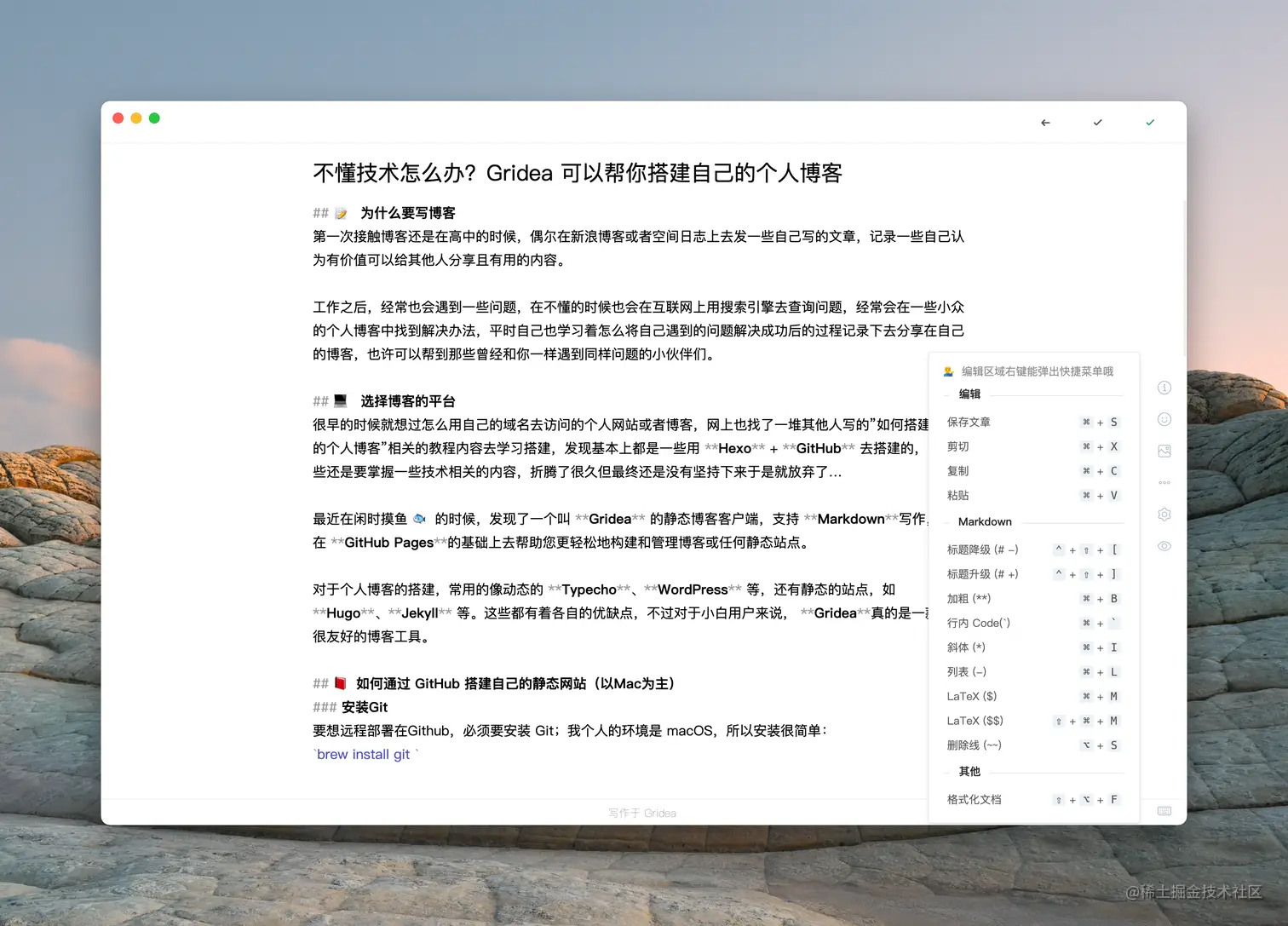Viewport: 1288px width, 926px height.
Task: Open the article info circle icon
Action: point(1164,388)
